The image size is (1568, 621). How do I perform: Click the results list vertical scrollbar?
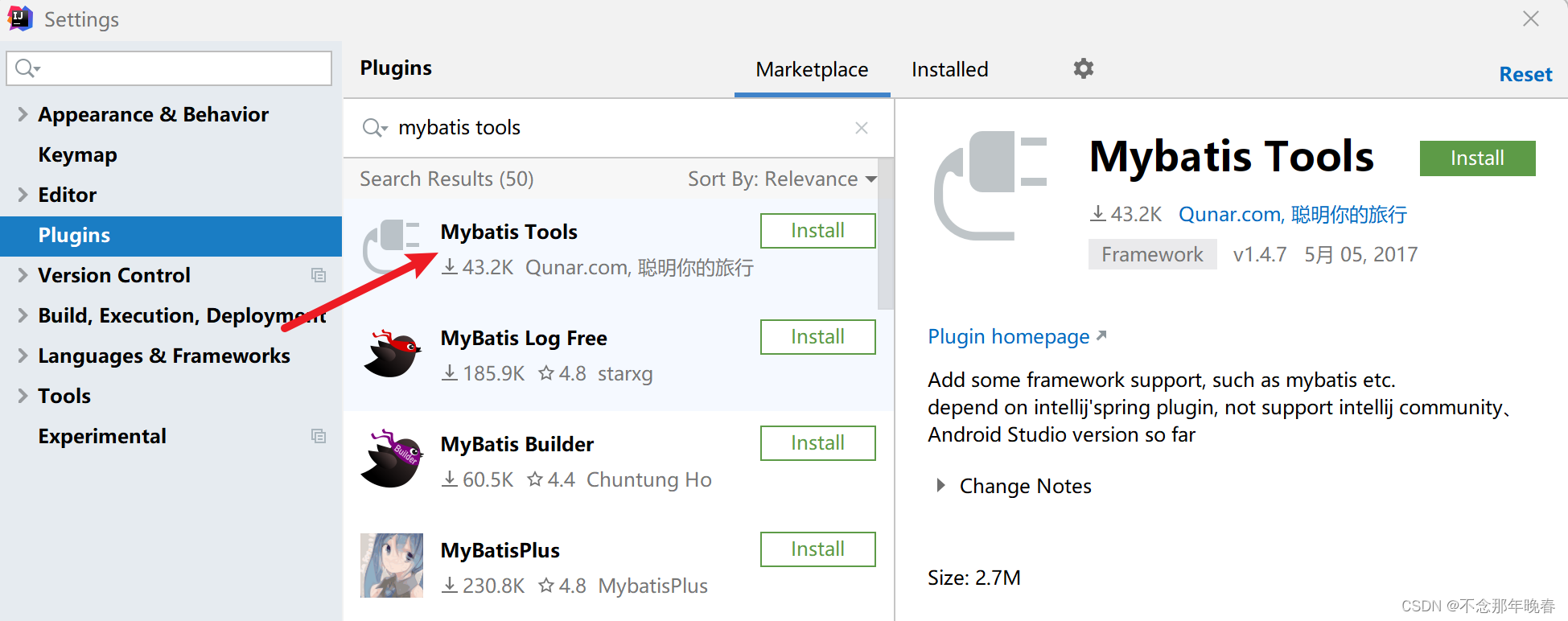tap(886, 233)
